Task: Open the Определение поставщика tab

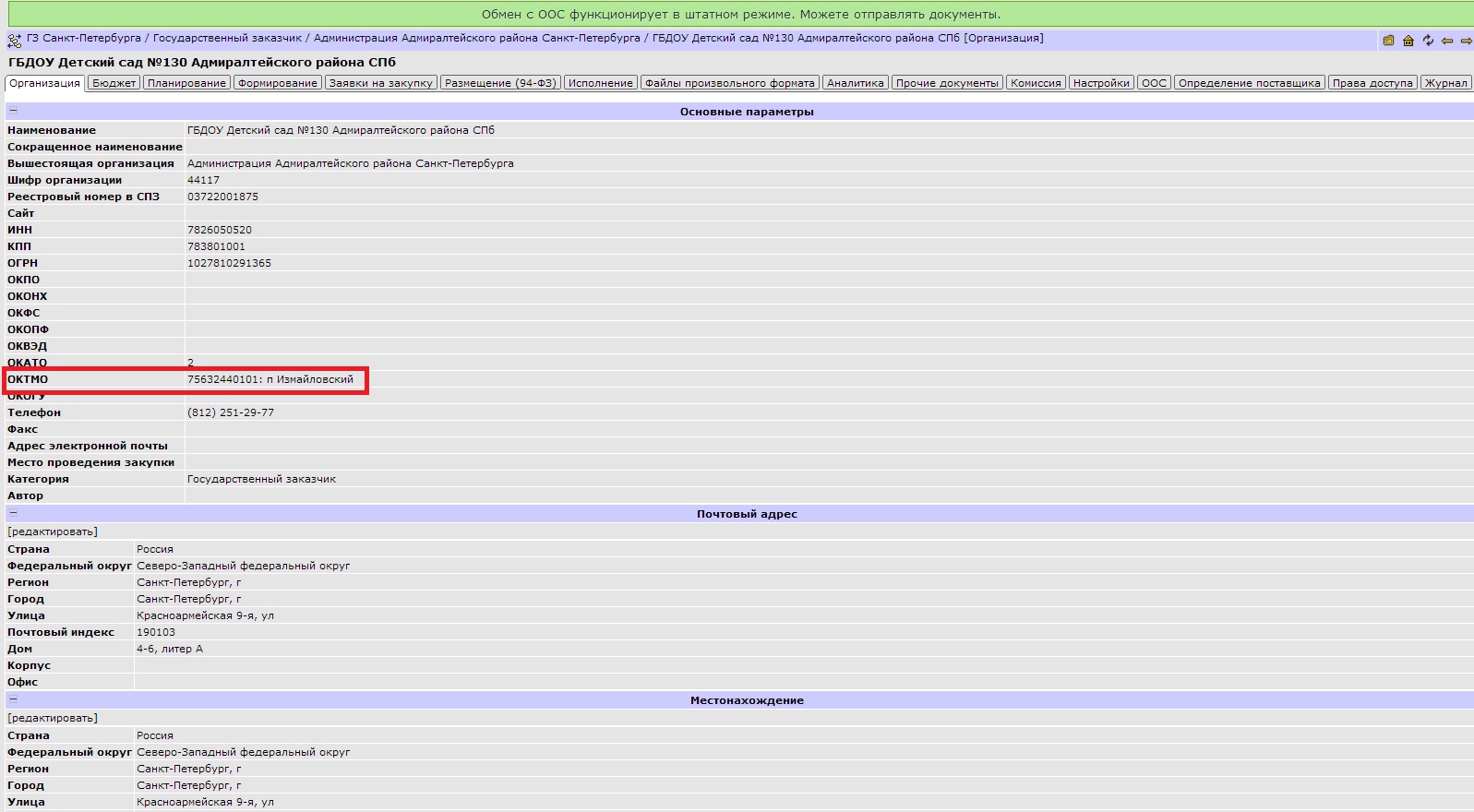Action: pos(1250,83)
